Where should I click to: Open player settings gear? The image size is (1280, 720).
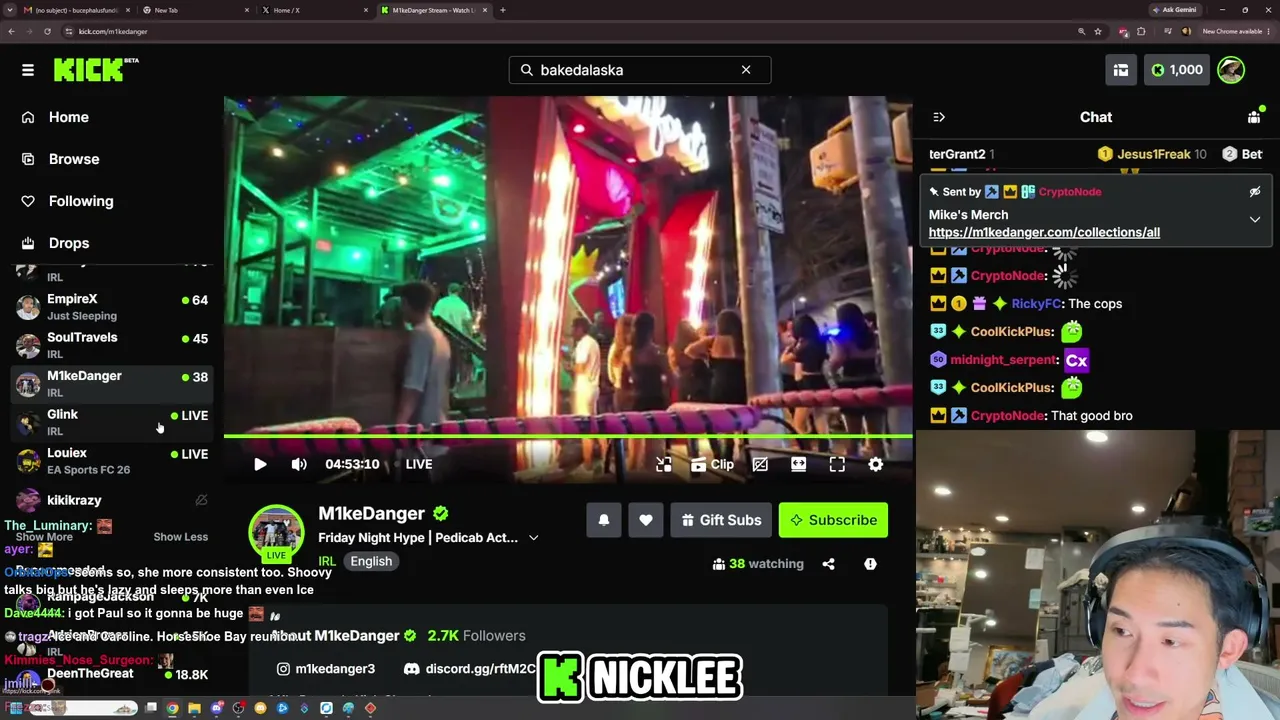pyautogui.click(x=876, y=464)
